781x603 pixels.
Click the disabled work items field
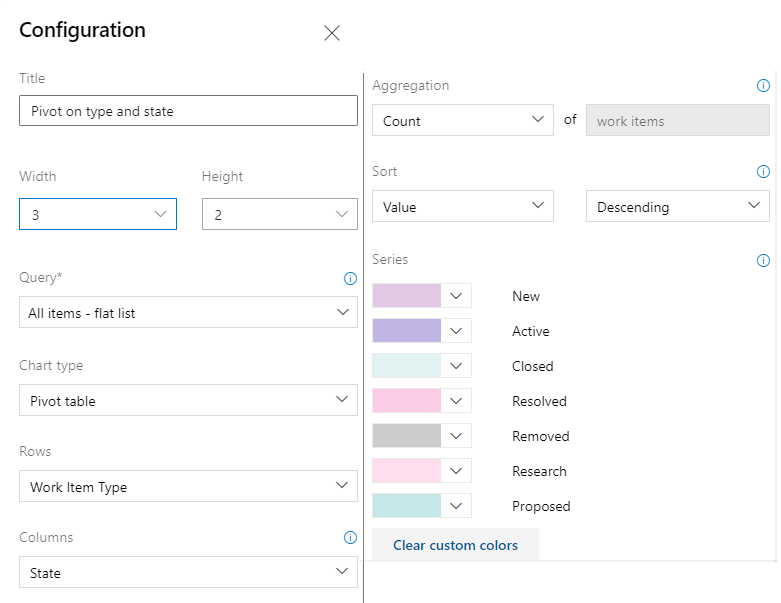pyautogui.click(x=678, y=120)
